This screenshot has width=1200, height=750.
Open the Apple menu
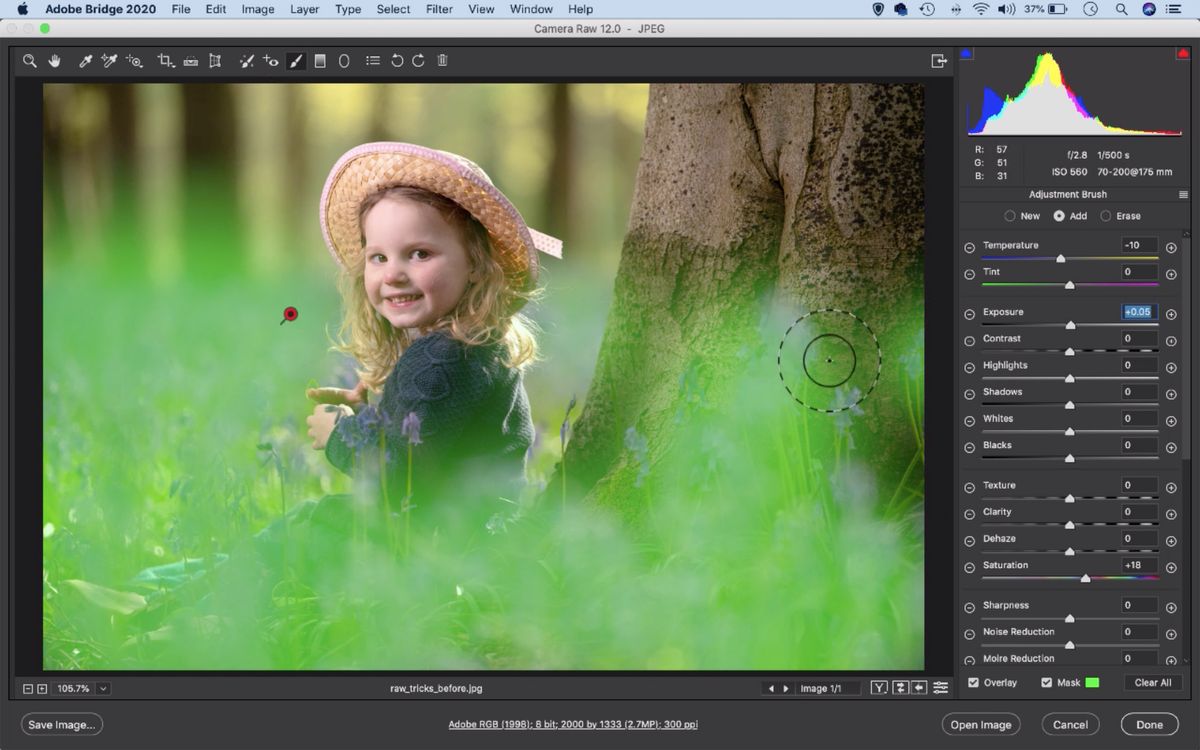(x=22, y=9)
